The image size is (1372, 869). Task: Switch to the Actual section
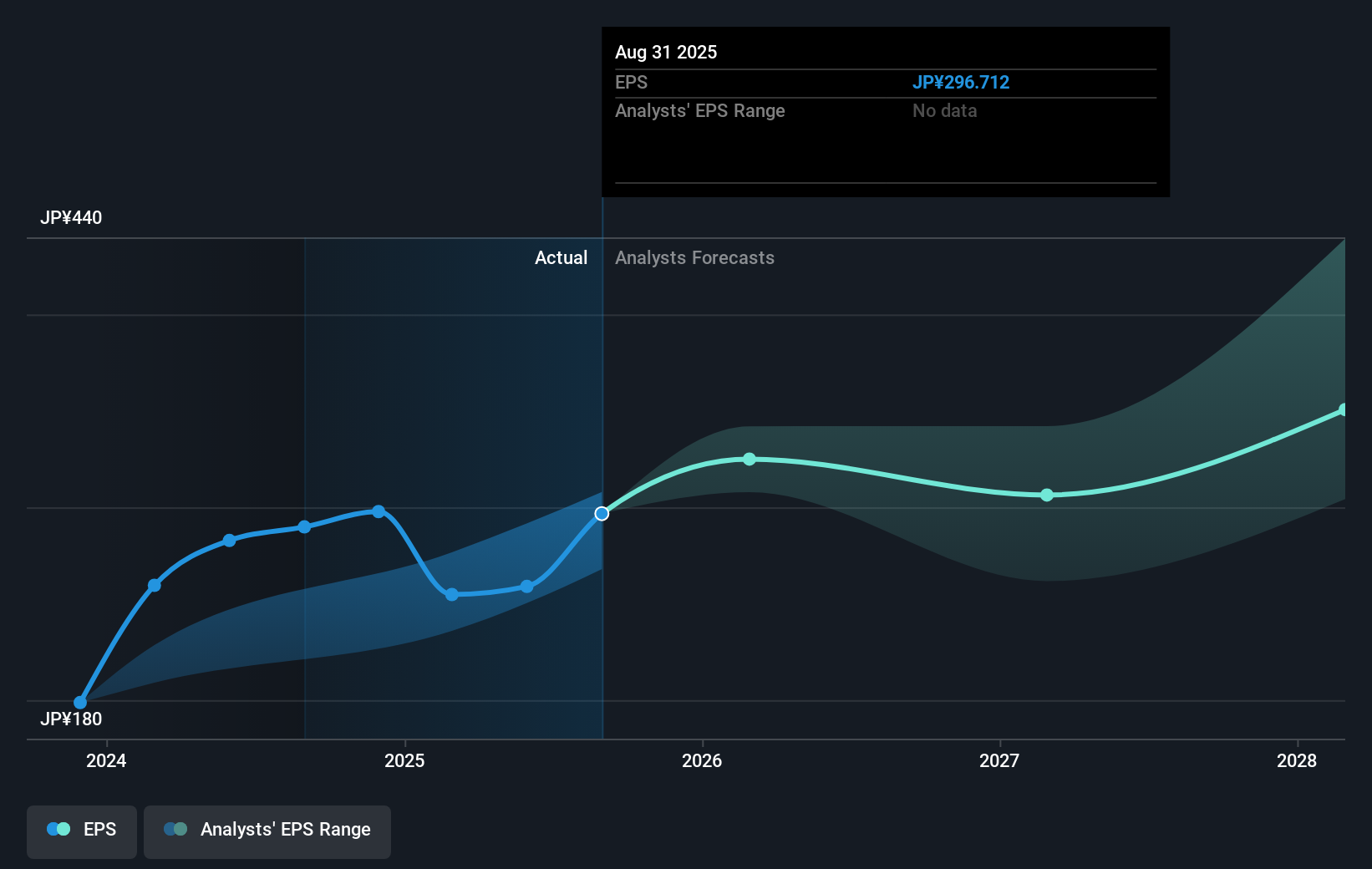[561, 258]
